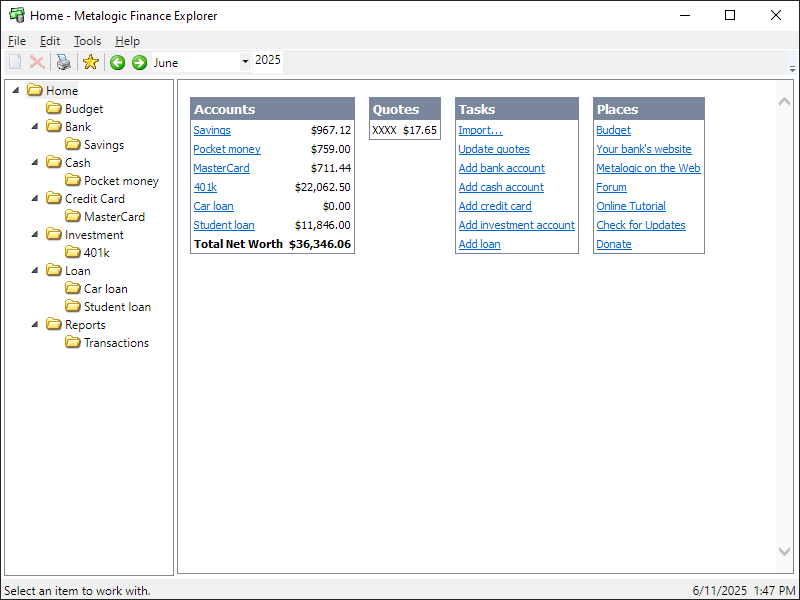The image size is (800, 600).
Task: Click the yellow star favorites icon
Action: pos(91,62)
